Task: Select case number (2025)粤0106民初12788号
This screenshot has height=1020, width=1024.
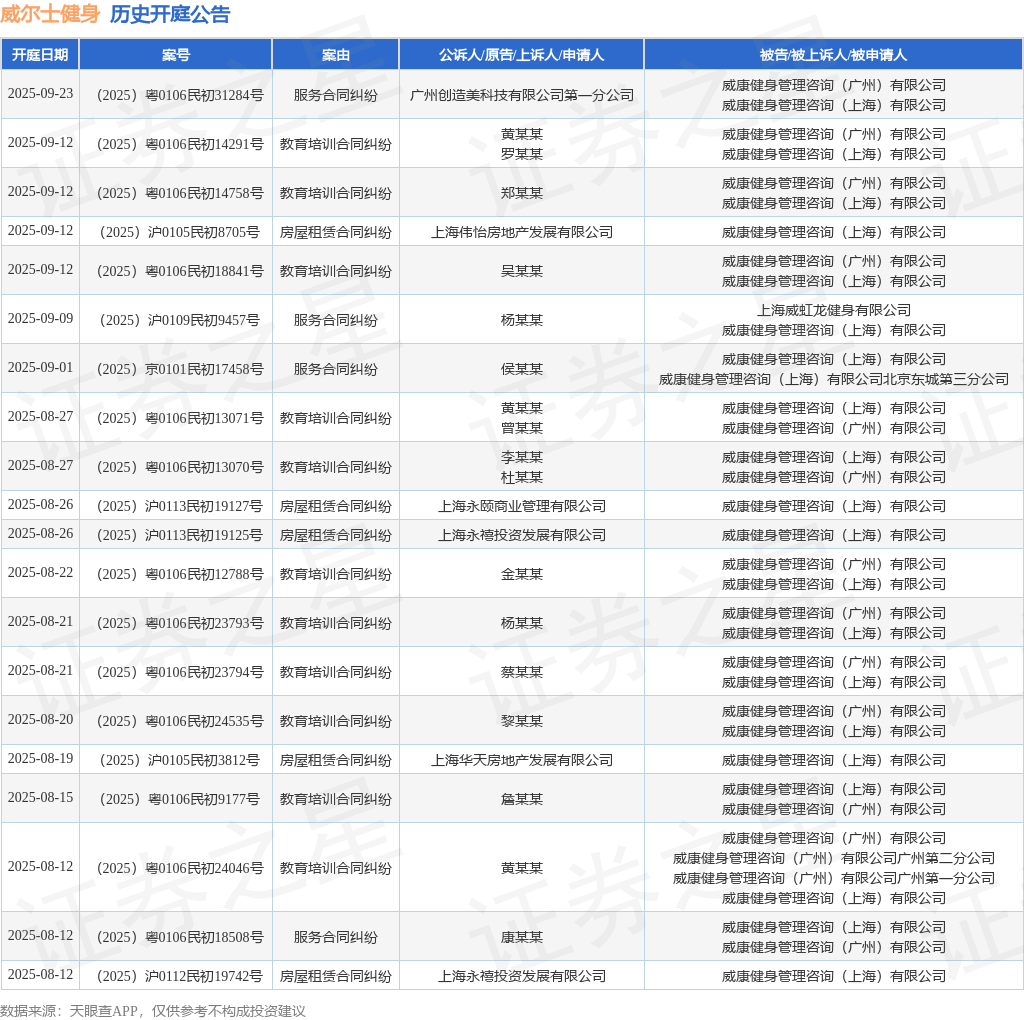Action: [x=180, y=574]
